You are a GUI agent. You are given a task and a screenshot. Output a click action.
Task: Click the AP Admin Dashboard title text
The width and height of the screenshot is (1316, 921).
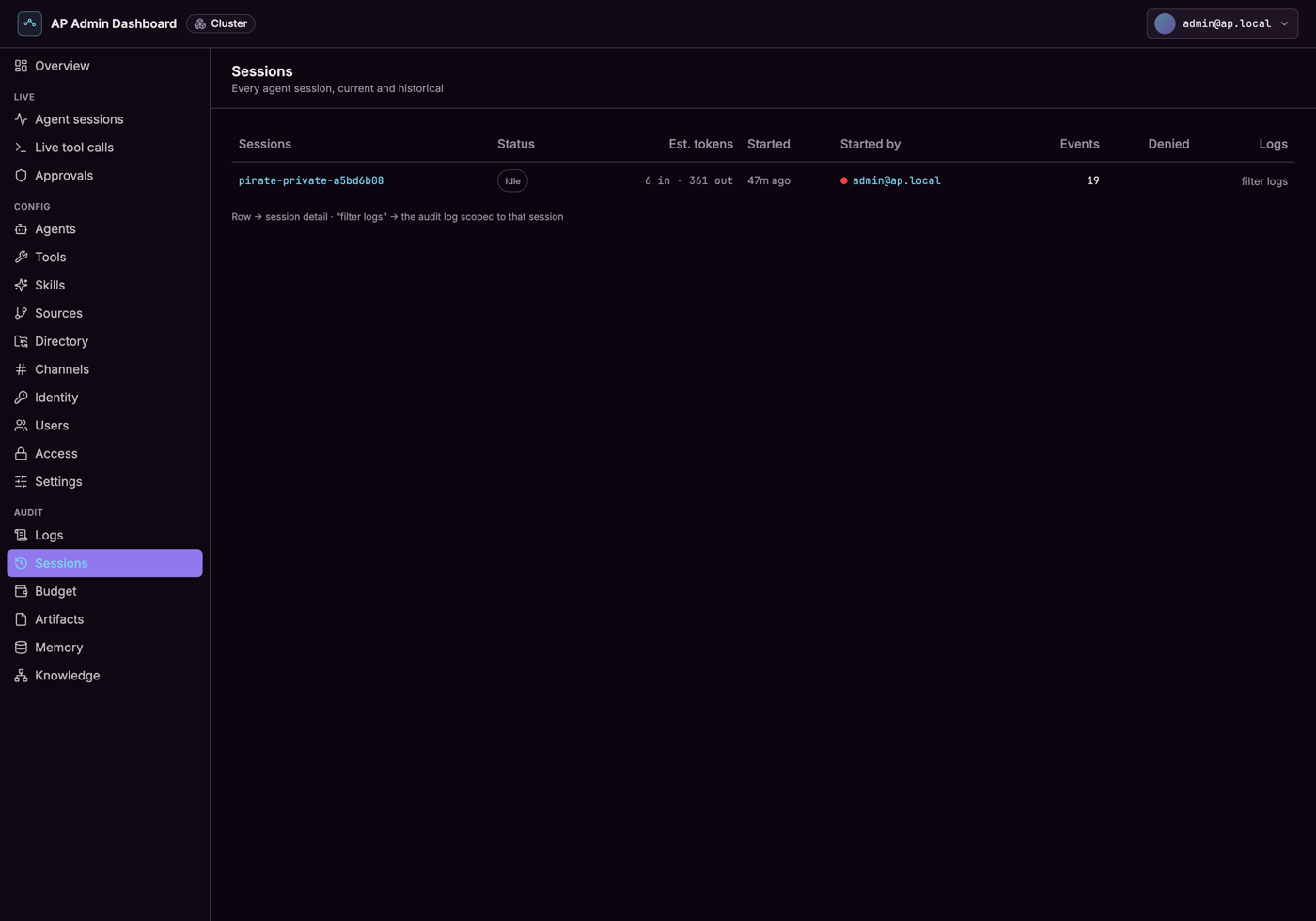pos(114,23)
